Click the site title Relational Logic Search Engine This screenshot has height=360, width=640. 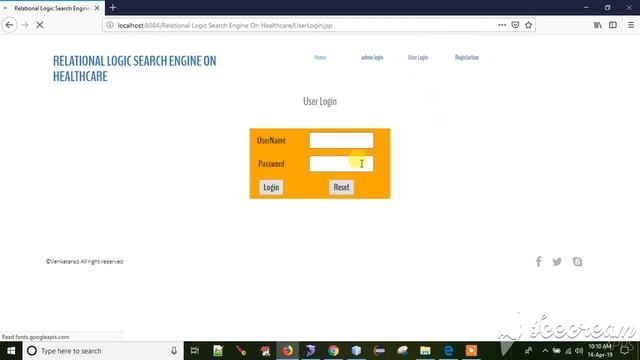[x=135, y=69]
